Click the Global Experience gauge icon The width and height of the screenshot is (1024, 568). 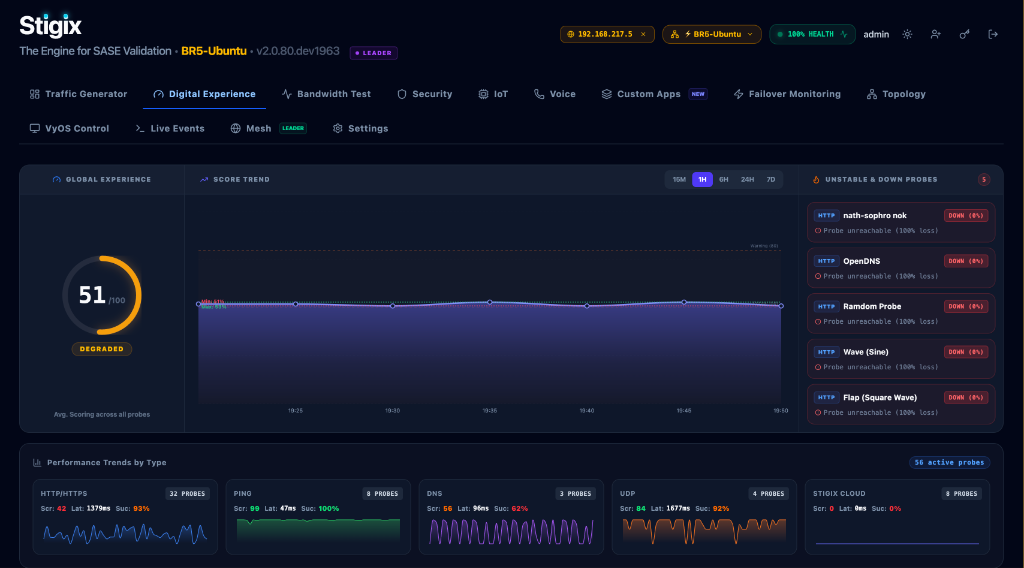[56, 180]
